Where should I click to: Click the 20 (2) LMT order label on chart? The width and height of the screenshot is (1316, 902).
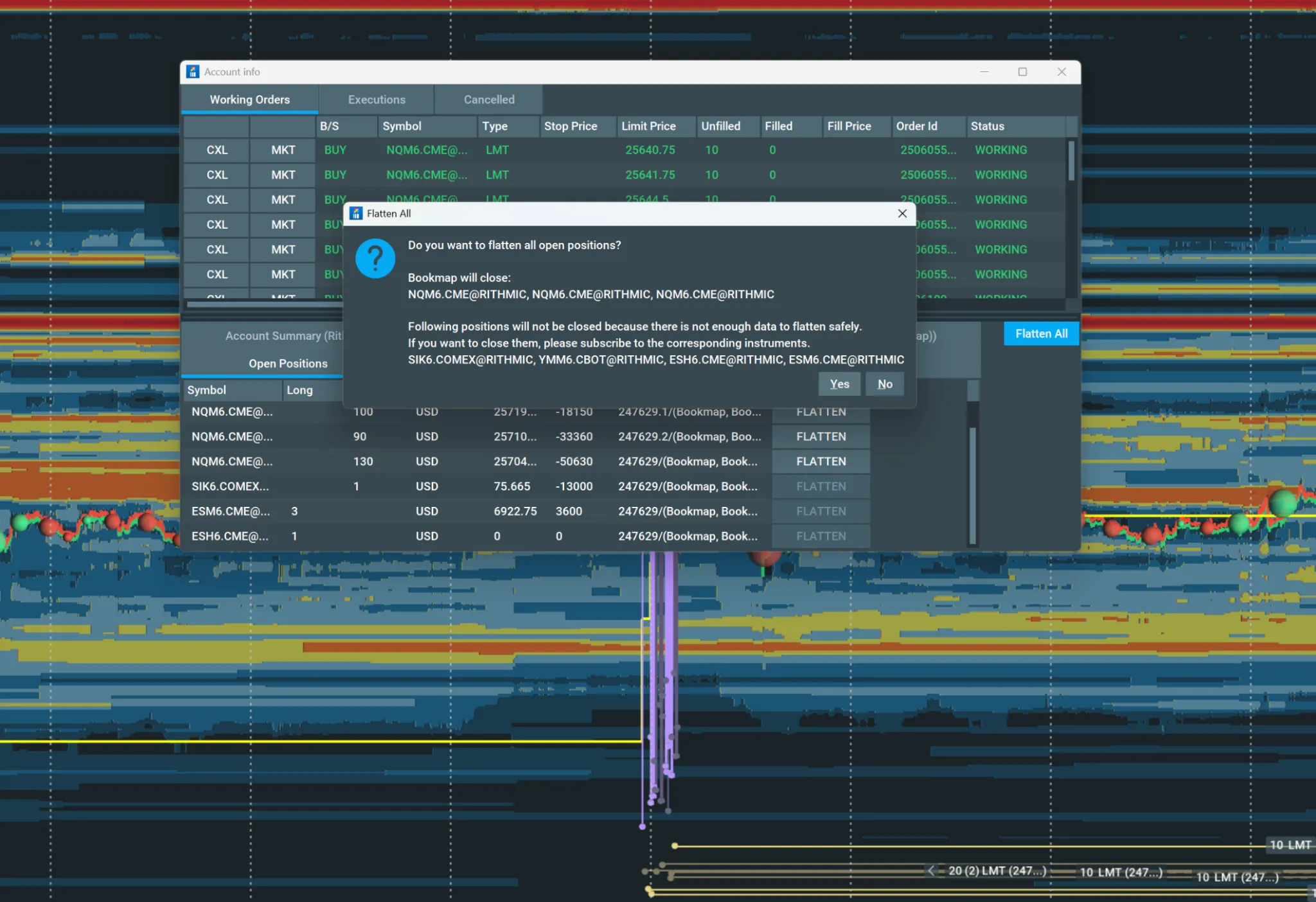(x=997, y=871)
